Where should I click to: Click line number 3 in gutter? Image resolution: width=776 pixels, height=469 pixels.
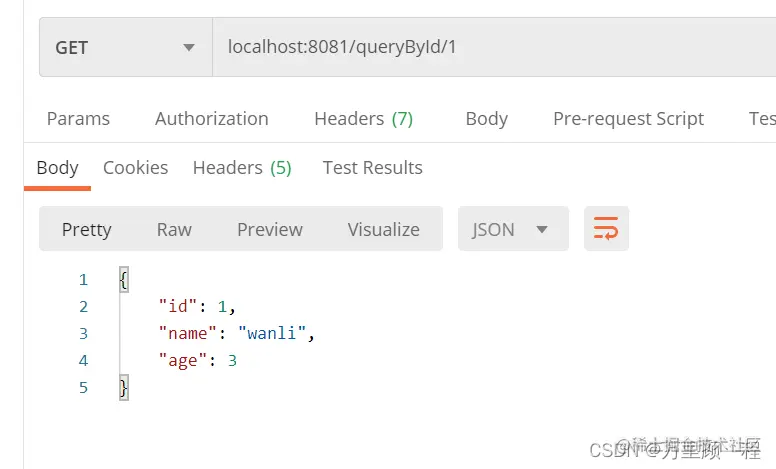tap(83, 334)
